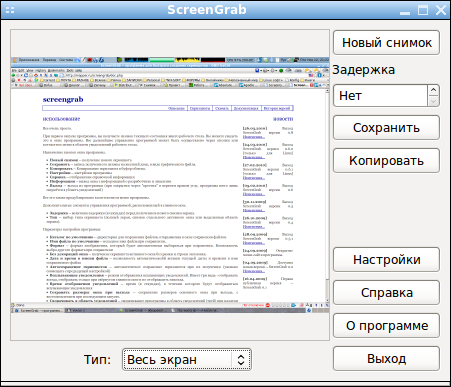The width and height of the screenshot is (451, 387).
Task: Click the arrows on the Тип combo box
Action: pos(241,359)
